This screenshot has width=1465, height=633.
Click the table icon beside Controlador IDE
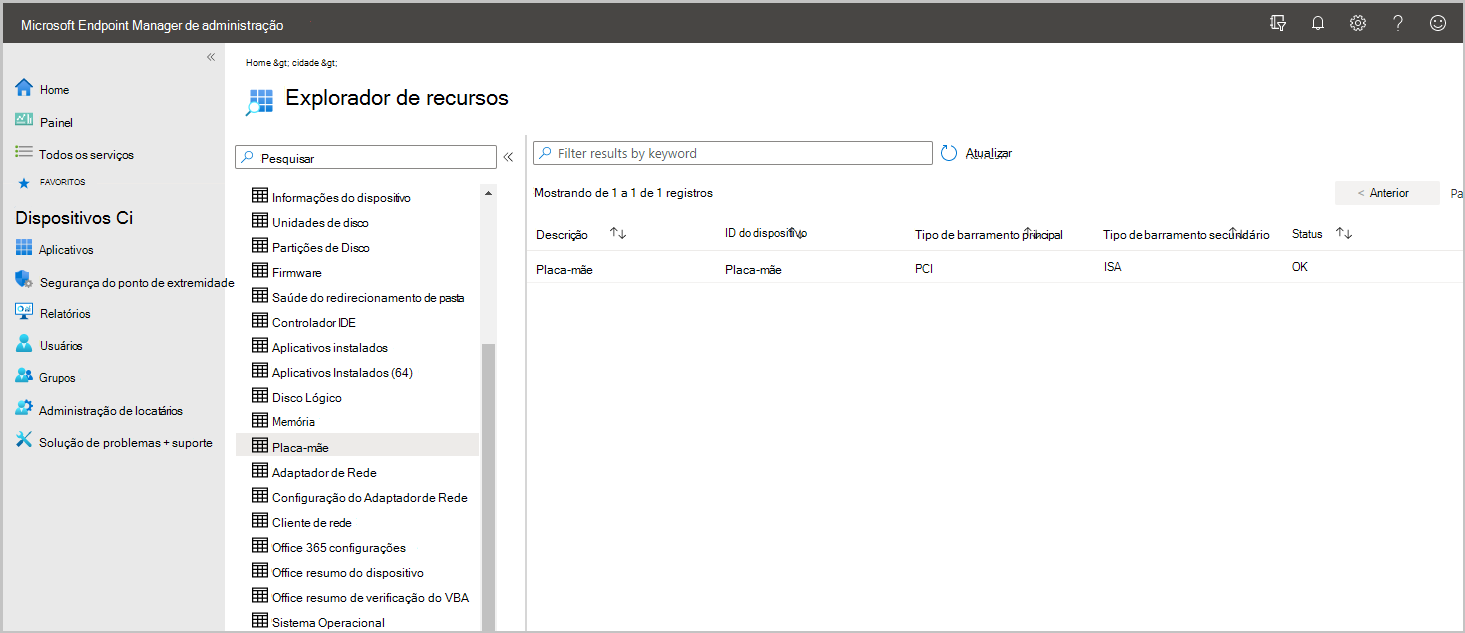coord(260,321)
